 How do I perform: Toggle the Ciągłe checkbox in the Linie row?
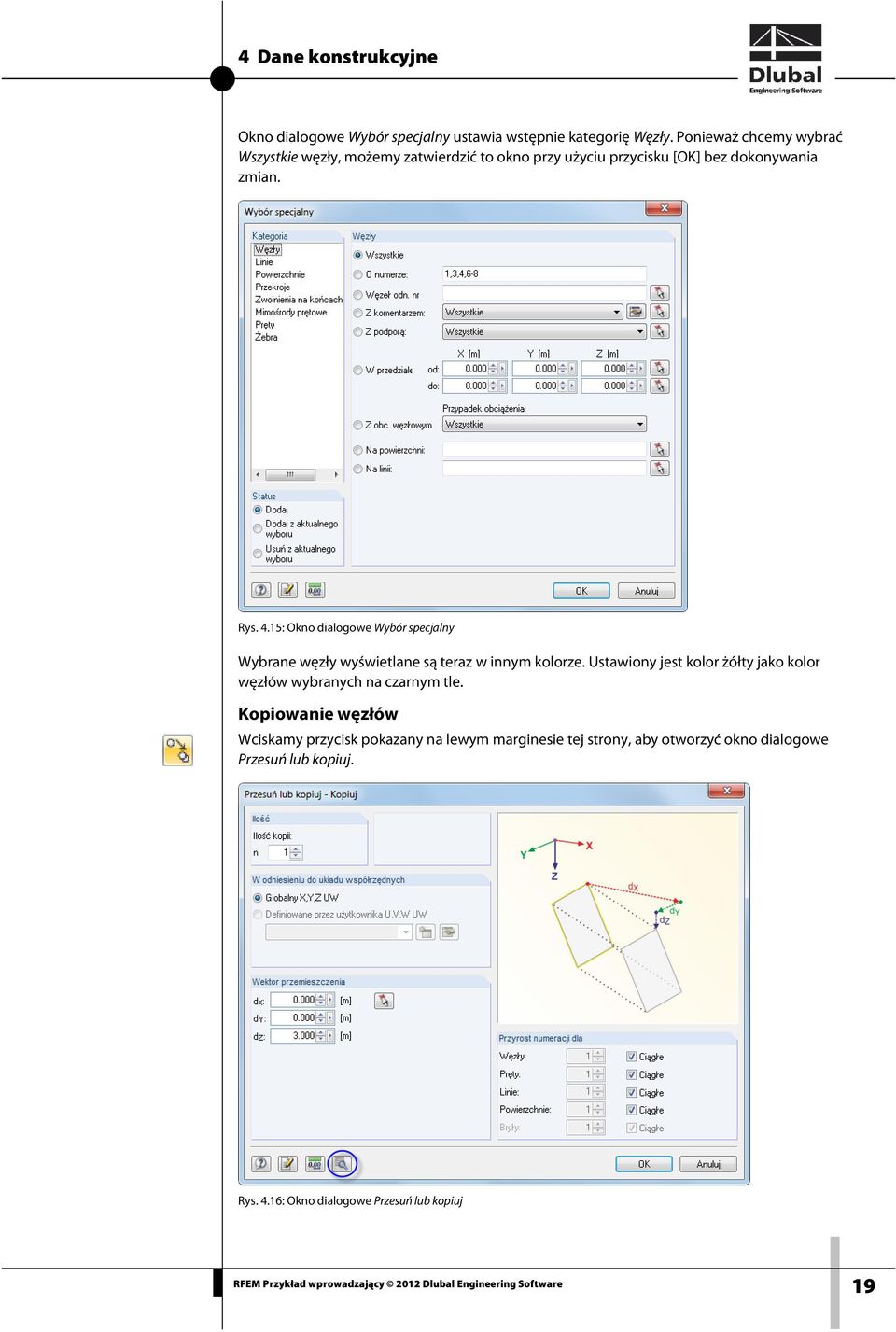click(x=631, y=1092)
